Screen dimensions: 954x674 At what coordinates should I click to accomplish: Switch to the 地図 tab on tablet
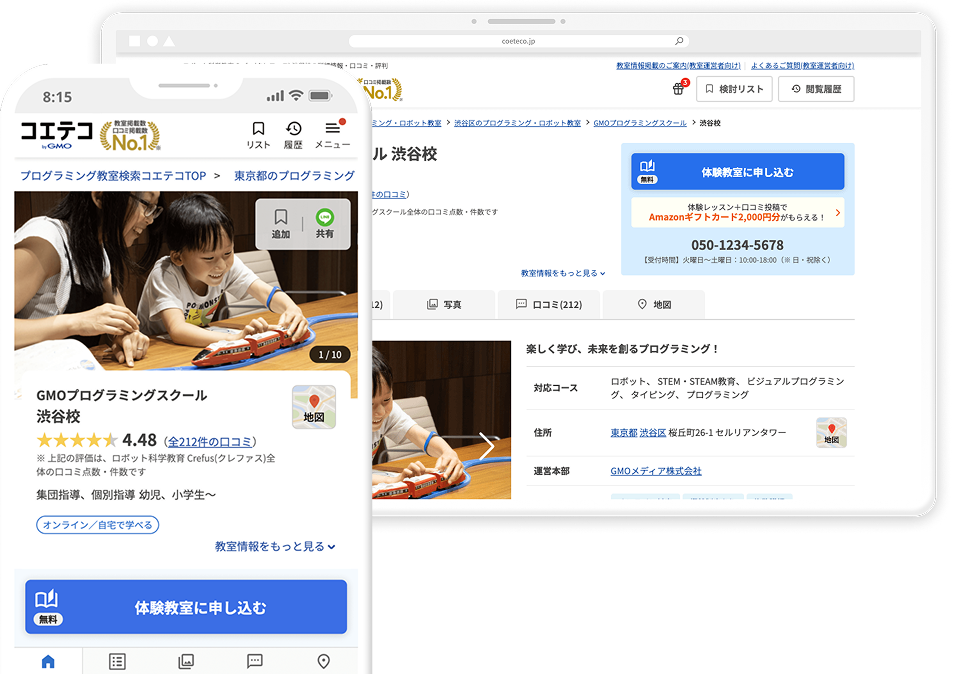(x=654, y=304)
